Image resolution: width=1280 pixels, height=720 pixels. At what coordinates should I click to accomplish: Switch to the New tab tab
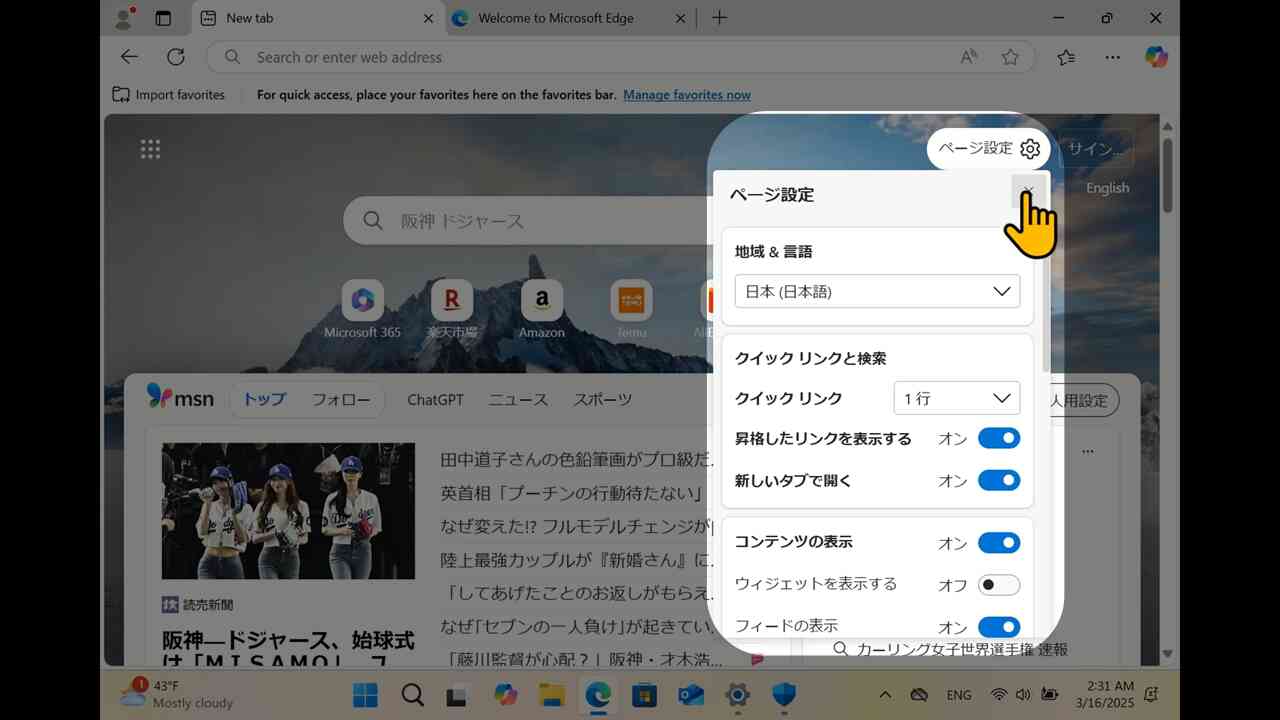pos(317,18)
